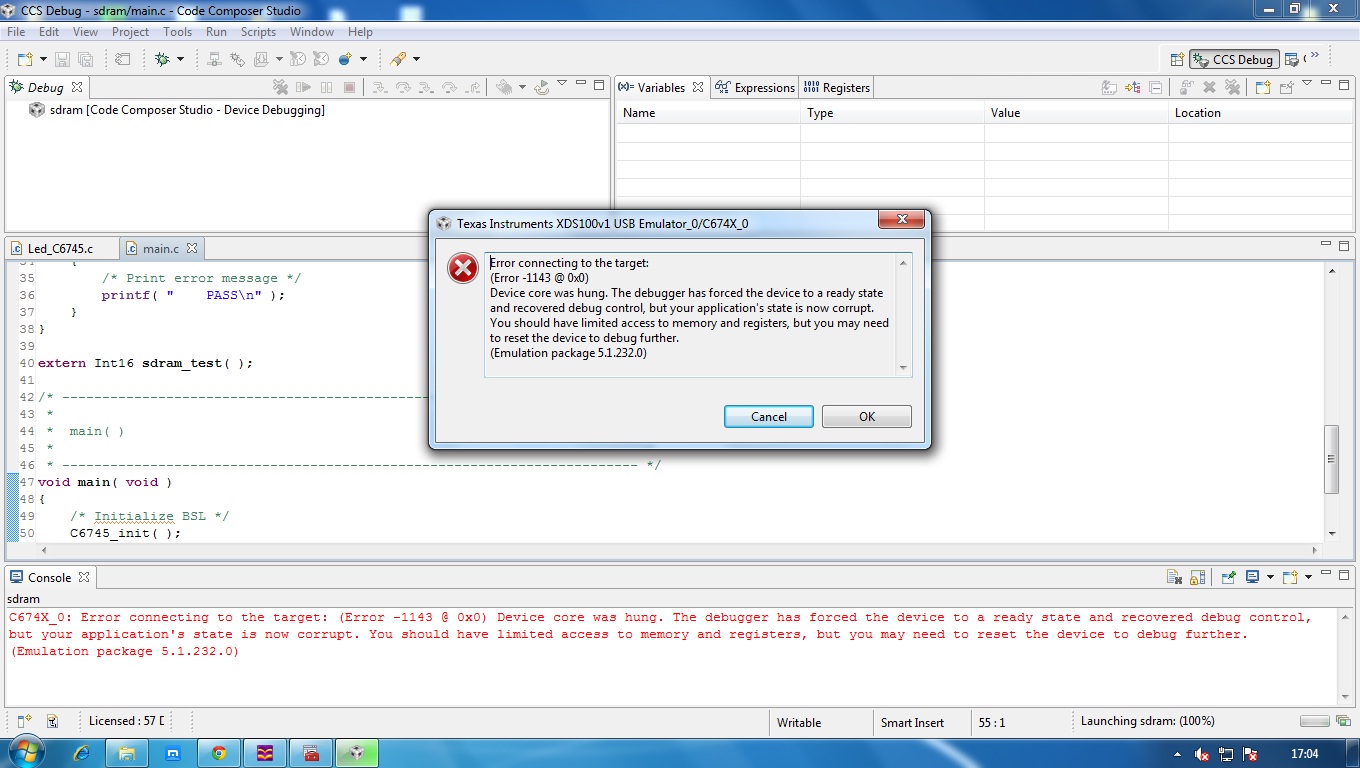Open Windows Start menu
The image size is (1360, 768).
24,753
